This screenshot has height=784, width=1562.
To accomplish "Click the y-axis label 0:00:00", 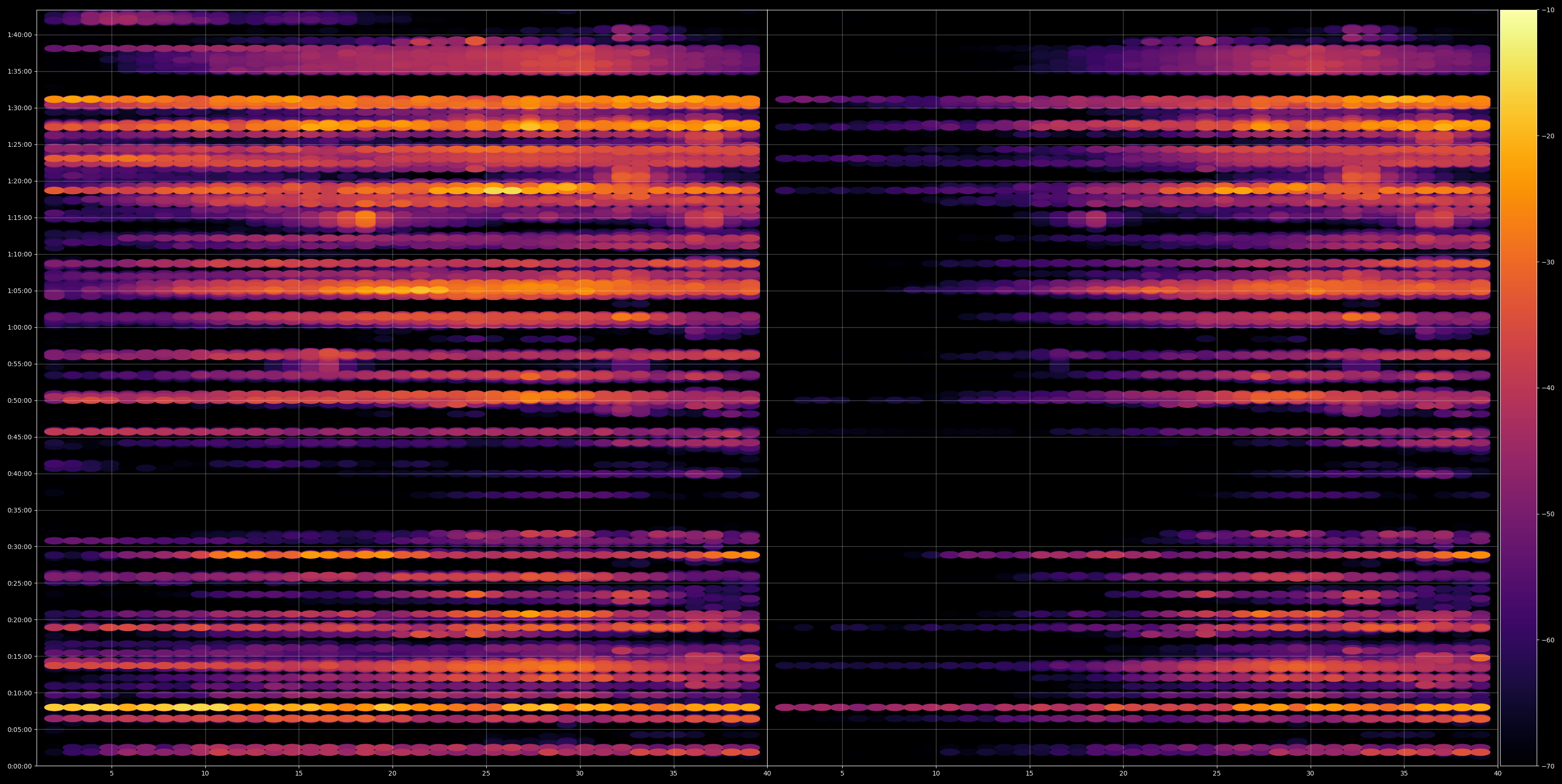I will click(19, 766).
